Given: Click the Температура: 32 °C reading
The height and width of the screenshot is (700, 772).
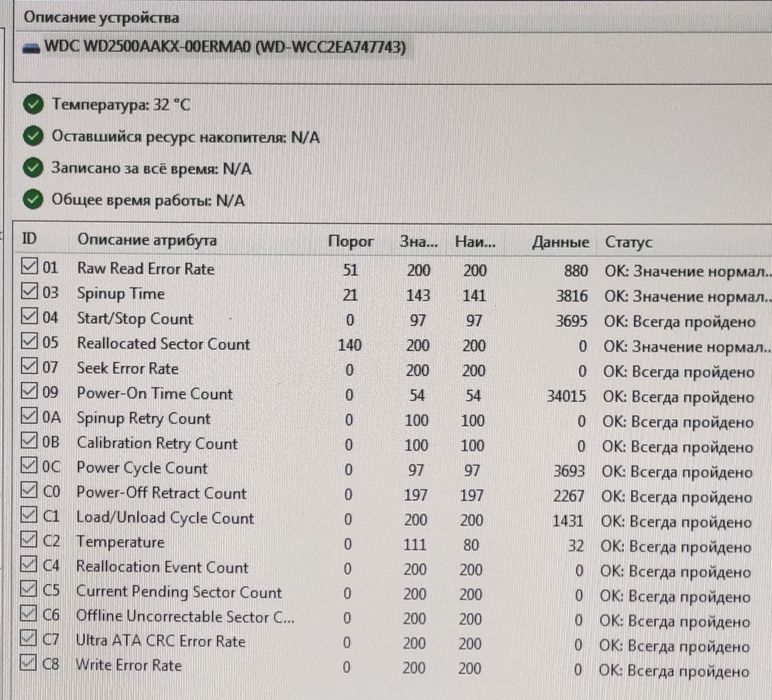Looking at the screenshot, I should point(121,105).
